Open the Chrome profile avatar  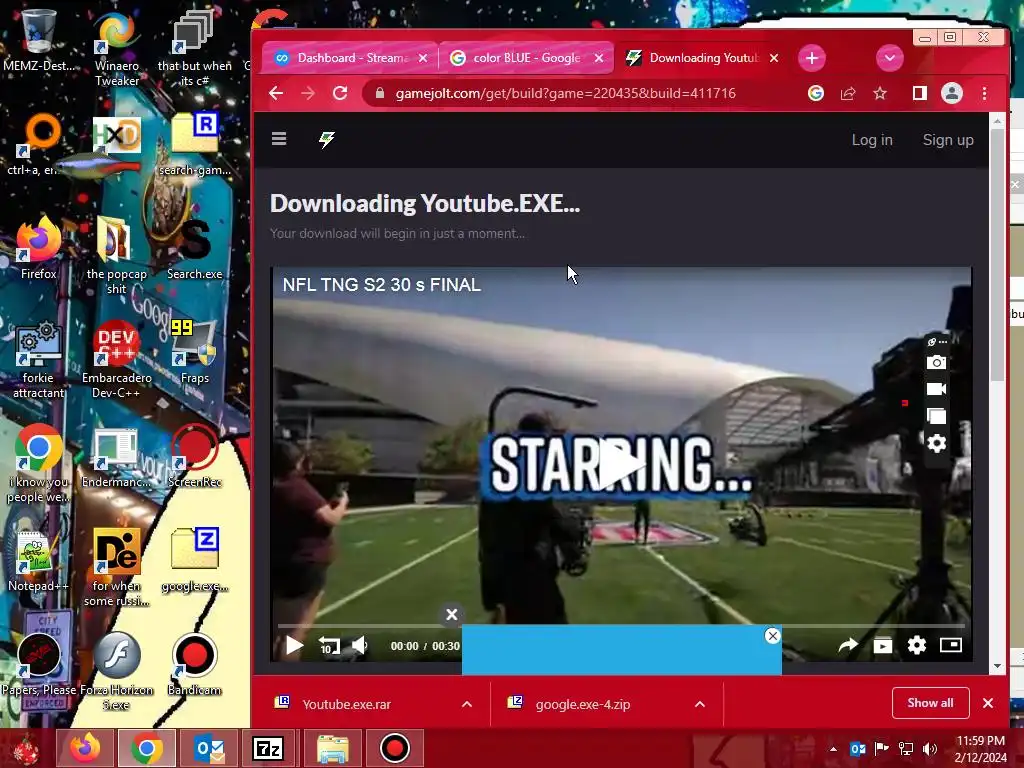click(952, 93)
